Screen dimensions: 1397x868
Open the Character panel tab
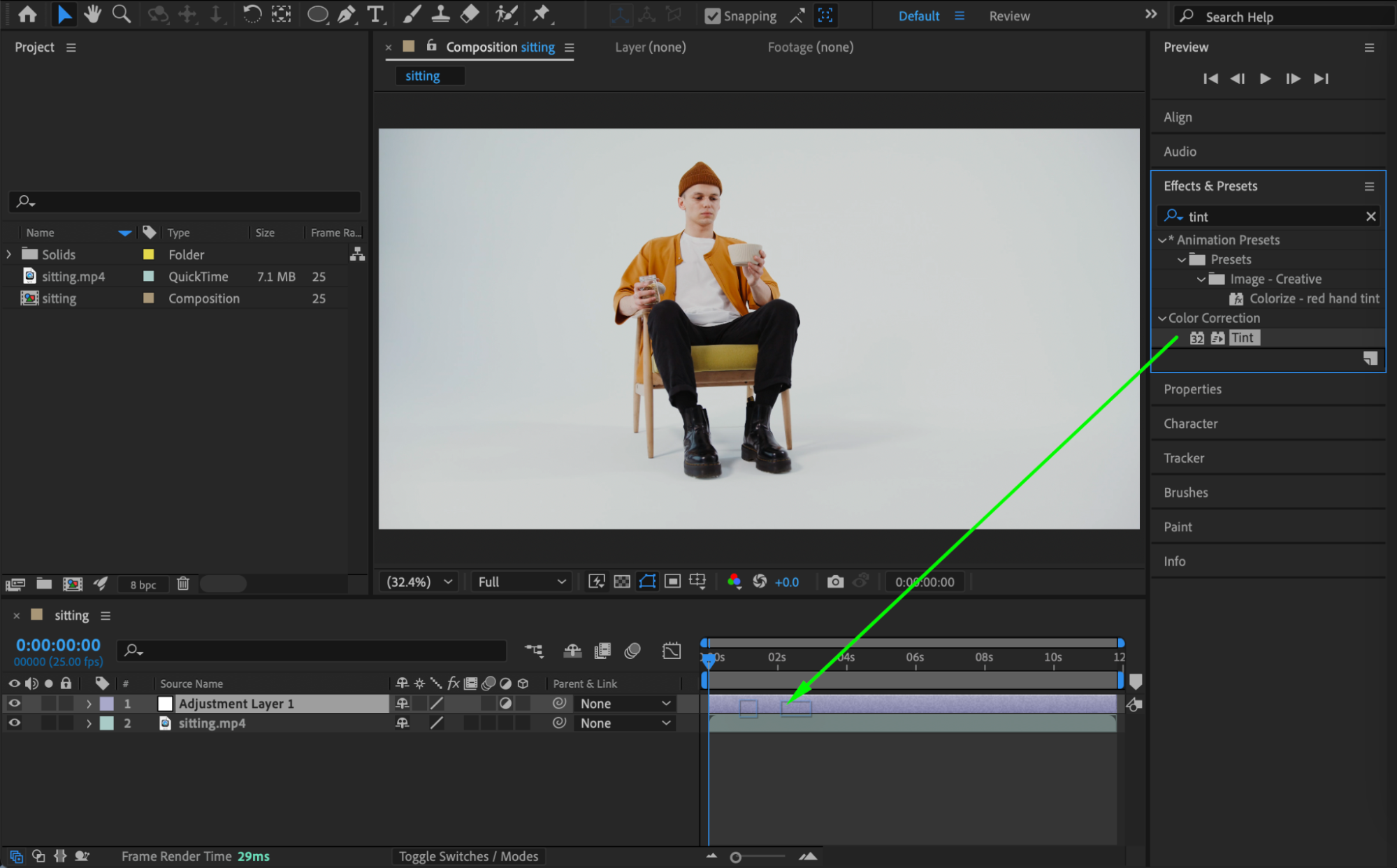point(1190,424)
